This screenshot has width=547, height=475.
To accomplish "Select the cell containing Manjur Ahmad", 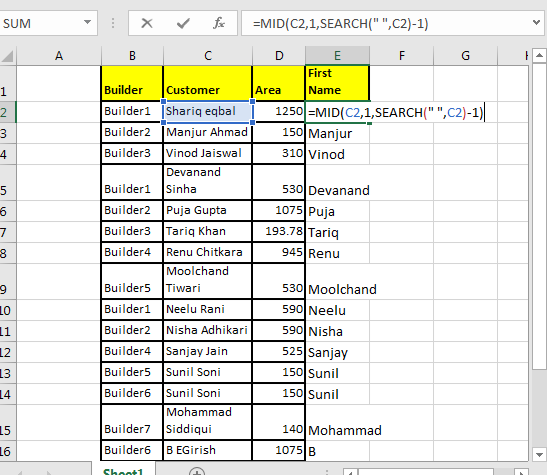I will pyautogui.click(x=207, y=133).
